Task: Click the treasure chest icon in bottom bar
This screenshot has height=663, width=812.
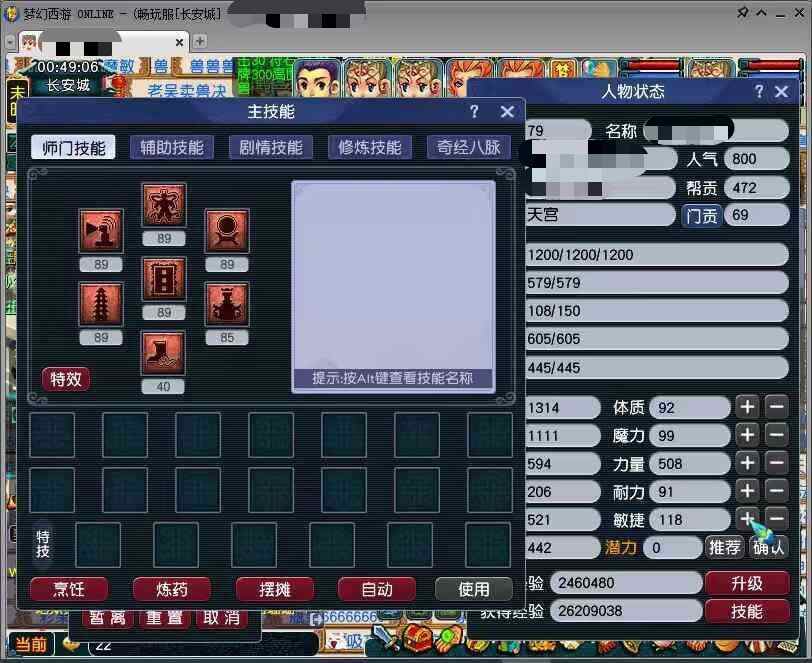Action: pyautogui.click(x=418, y=638)
